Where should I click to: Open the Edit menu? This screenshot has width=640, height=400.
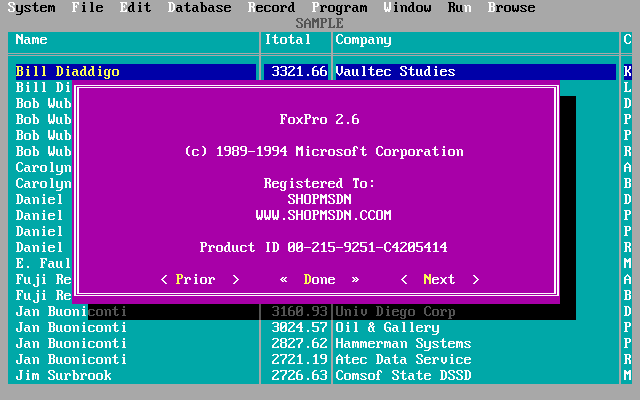click(x=136, y=8)
